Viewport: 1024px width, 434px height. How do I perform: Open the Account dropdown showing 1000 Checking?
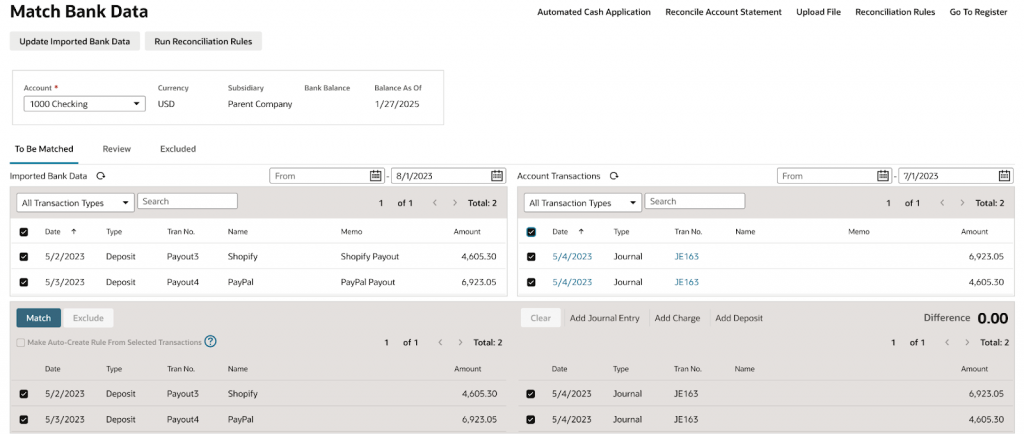pyautogui.click(x=84, y=104)
